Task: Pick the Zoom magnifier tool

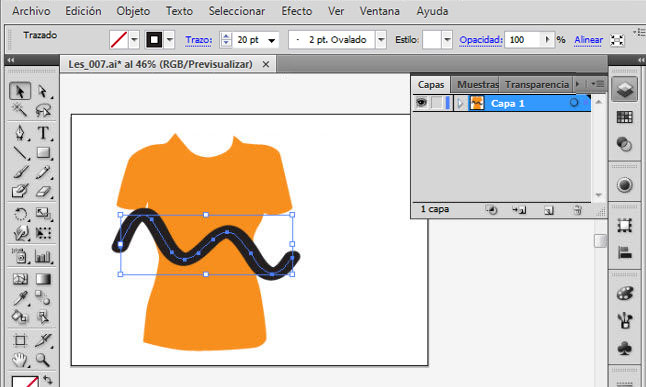Action: (x=43, y=360)
